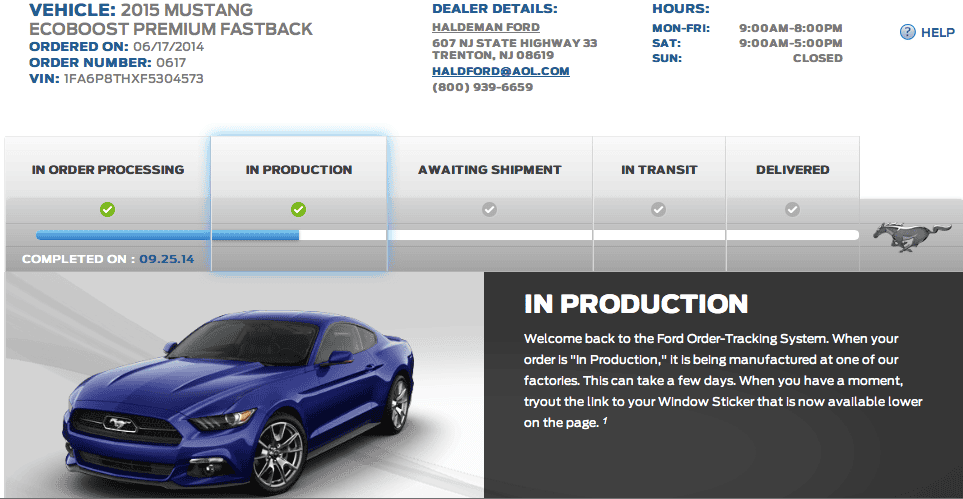This screenshot has height=499, width=963.
Task: Open the Delivered tab
Action: coord(793,170)
